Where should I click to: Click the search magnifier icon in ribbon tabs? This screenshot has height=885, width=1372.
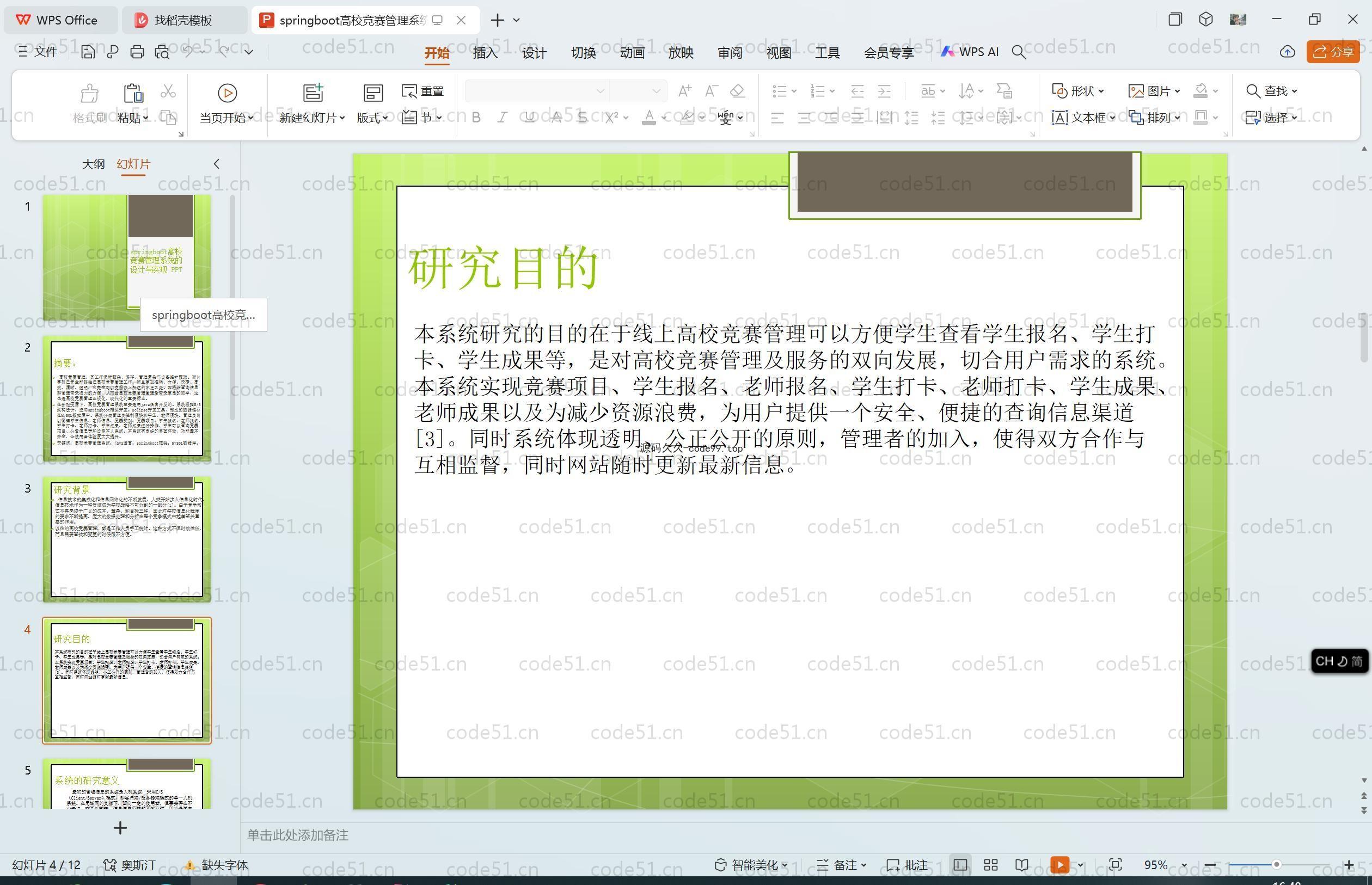click(x=1019, y=52)
